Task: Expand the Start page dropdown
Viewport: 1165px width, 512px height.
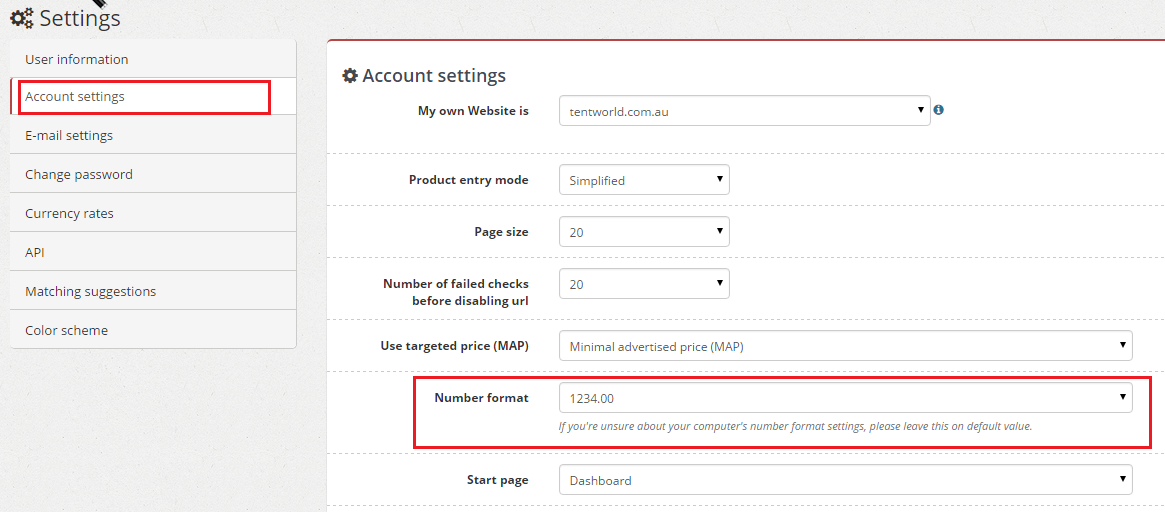Action: click(x=846, y=480)
